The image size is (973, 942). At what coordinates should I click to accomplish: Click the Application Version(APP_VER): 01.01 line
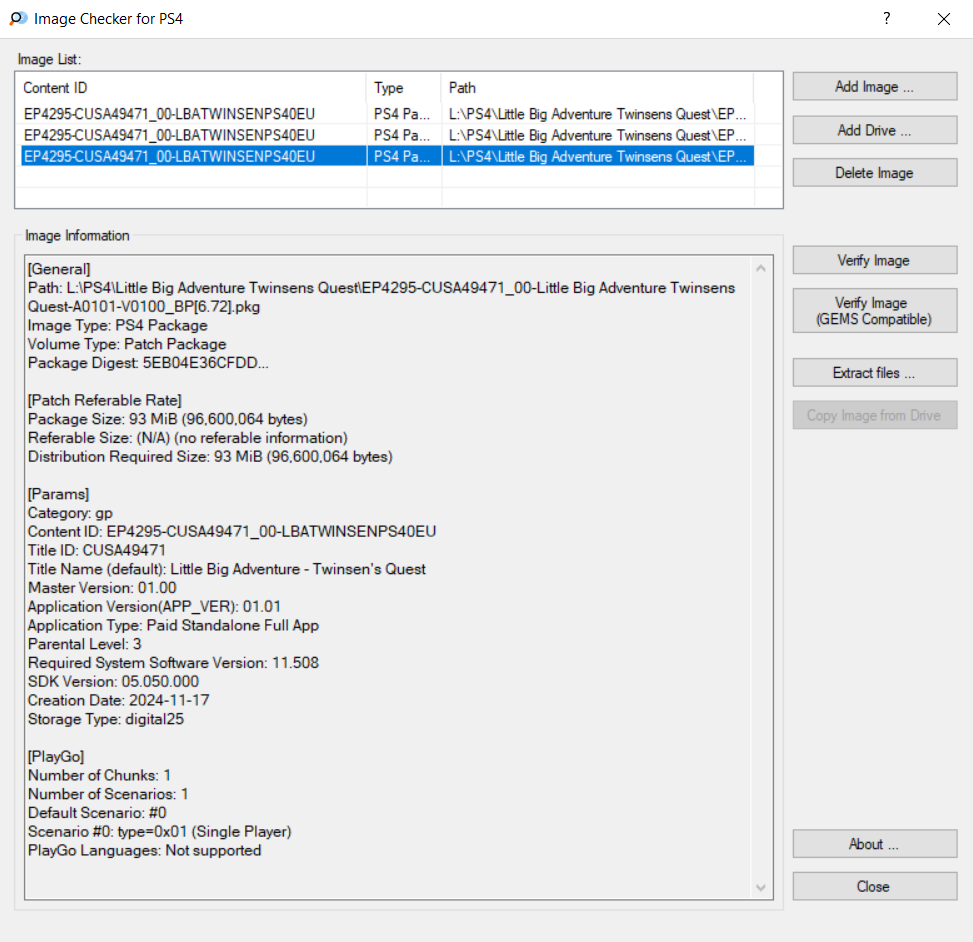(155, 606)
